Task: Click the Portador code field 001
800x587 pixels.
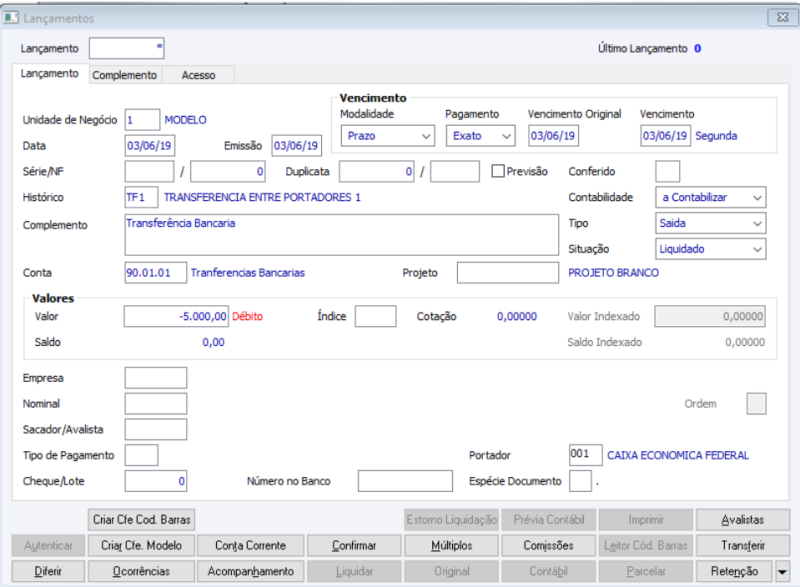Action: pyautogui.click(x=585, y=455)
